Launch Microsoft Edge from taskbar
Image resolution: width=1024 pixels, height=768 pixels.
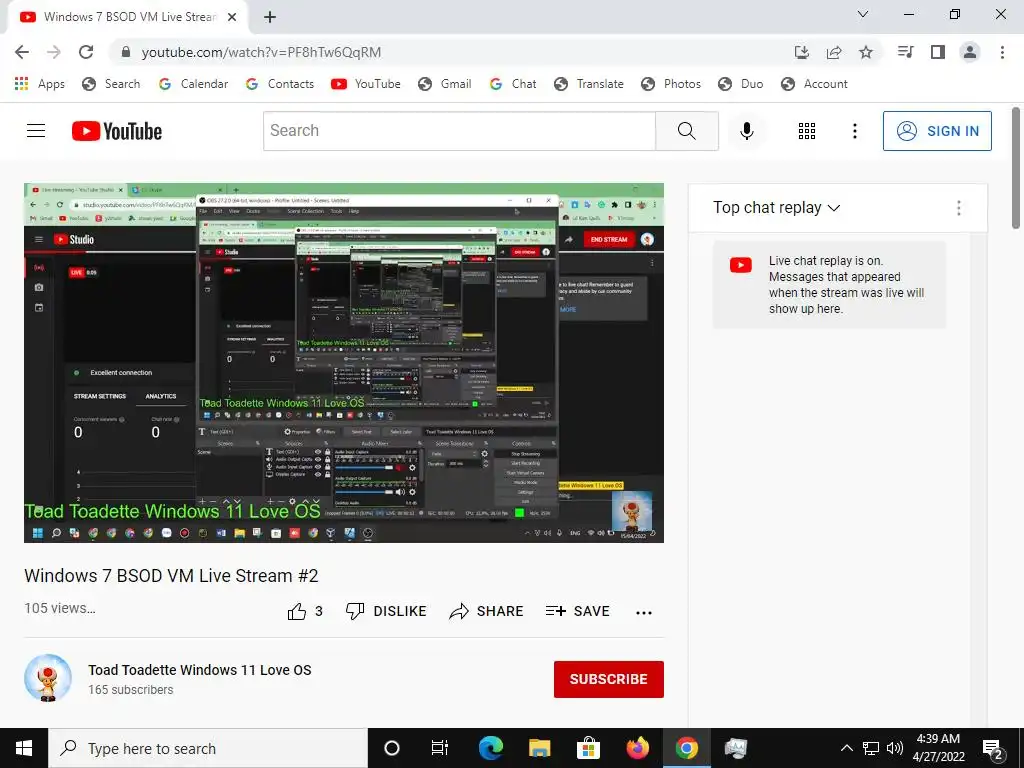[x=490, y=748]
